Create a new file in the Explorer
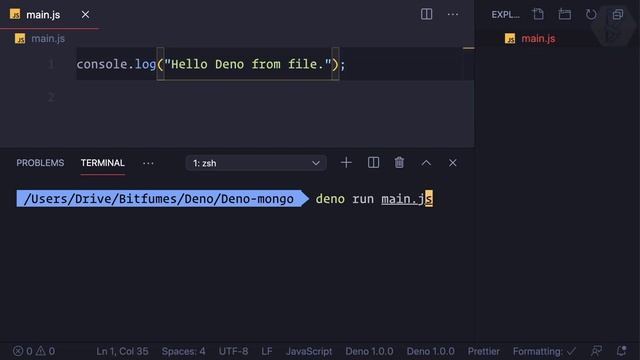The height and width of the screenshot is (360, 640). [x=538, y=14]
